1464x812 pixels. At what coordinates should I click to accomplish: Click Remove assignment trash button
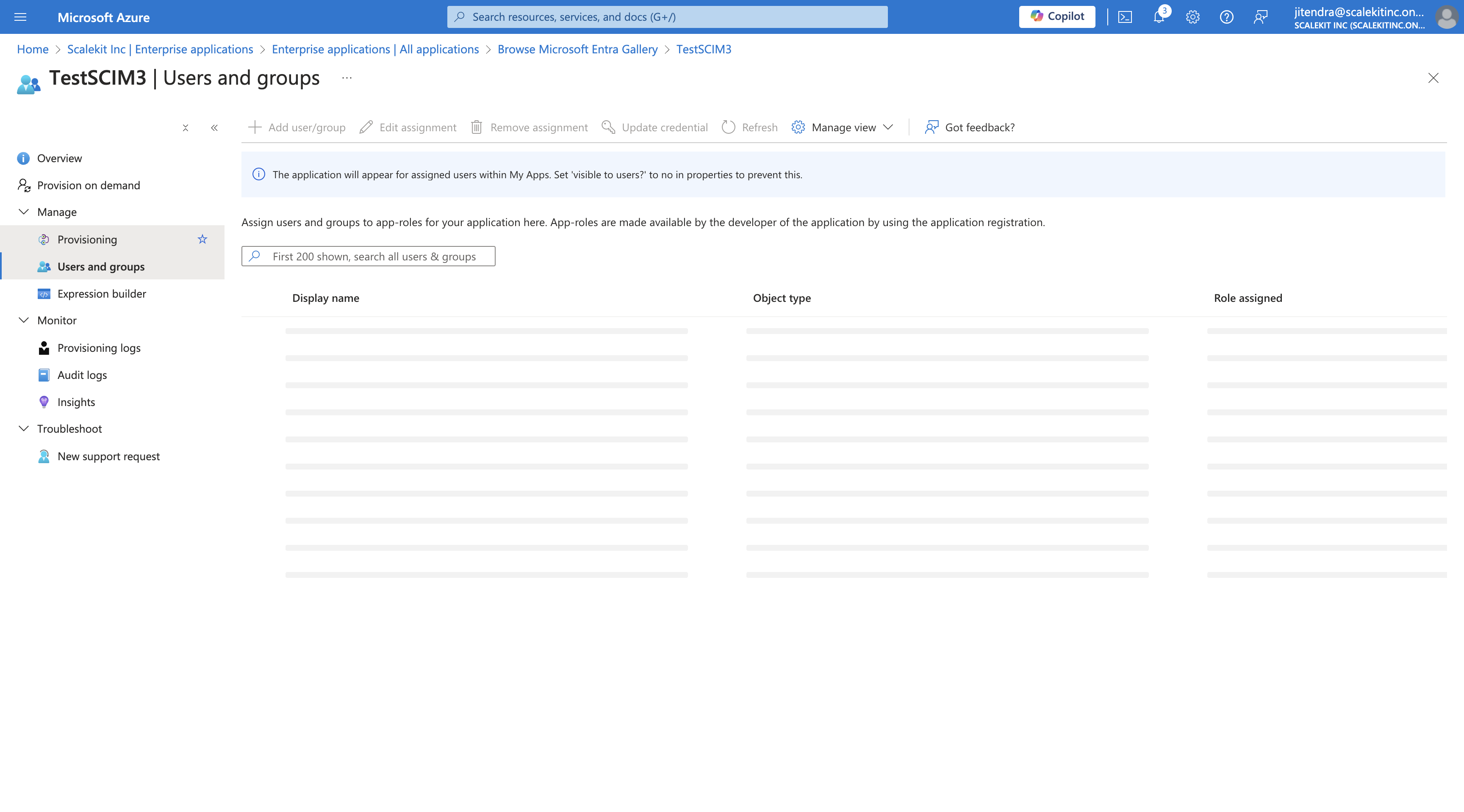point(529,127)
